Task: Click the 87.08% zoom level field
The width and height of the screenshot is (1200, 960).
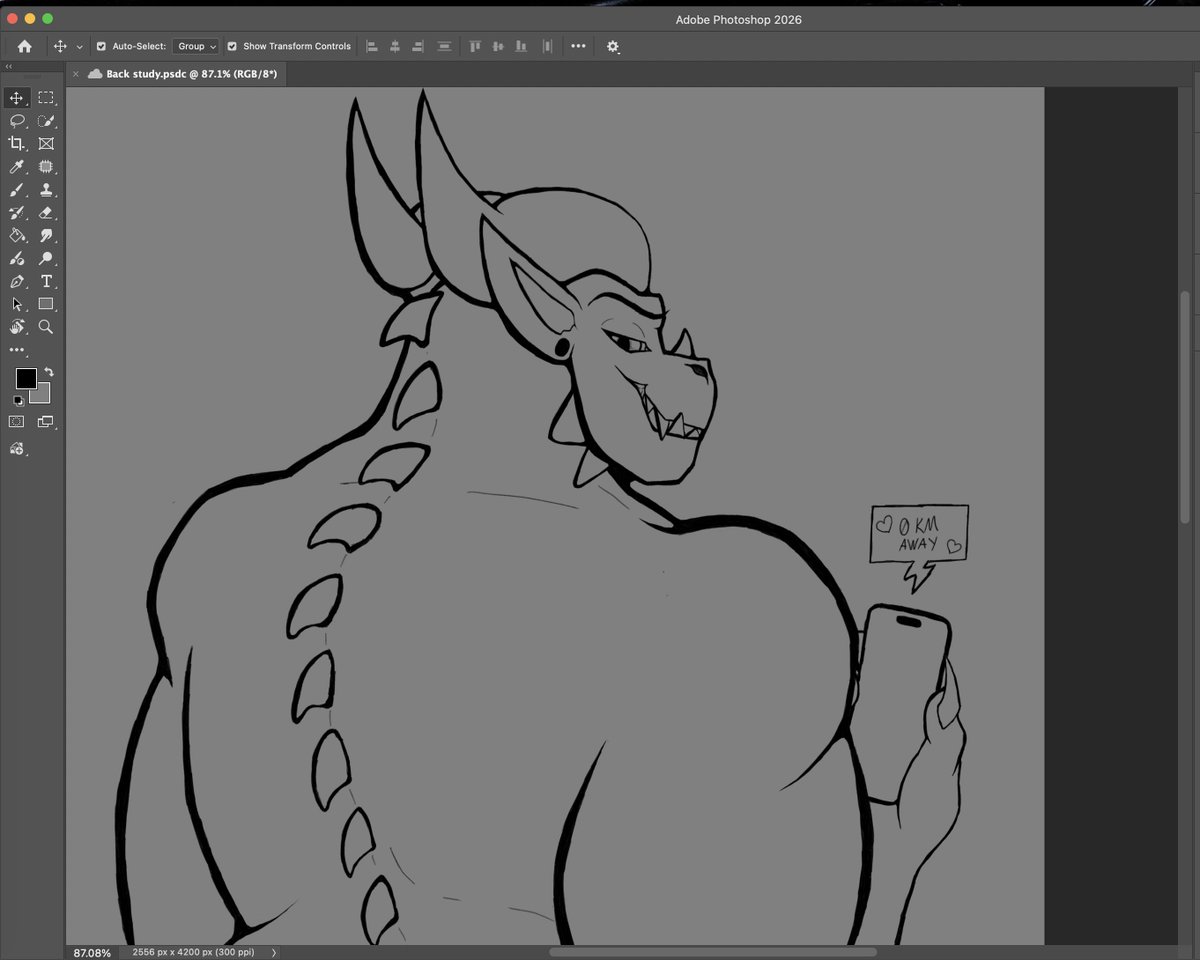Action: (92, 953)
